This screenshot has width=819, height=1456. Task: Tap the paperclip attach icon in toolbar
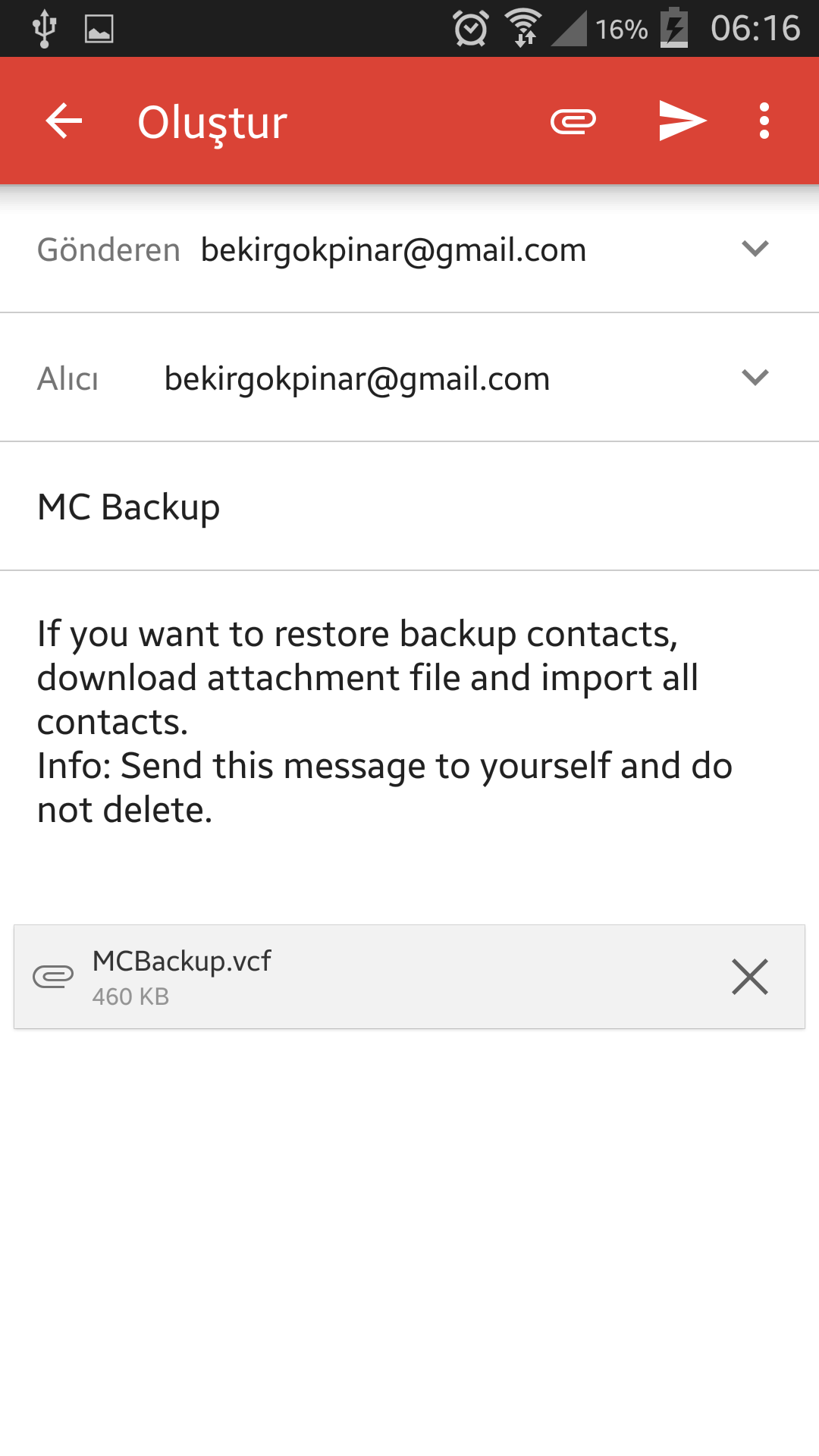coord(573,121)
